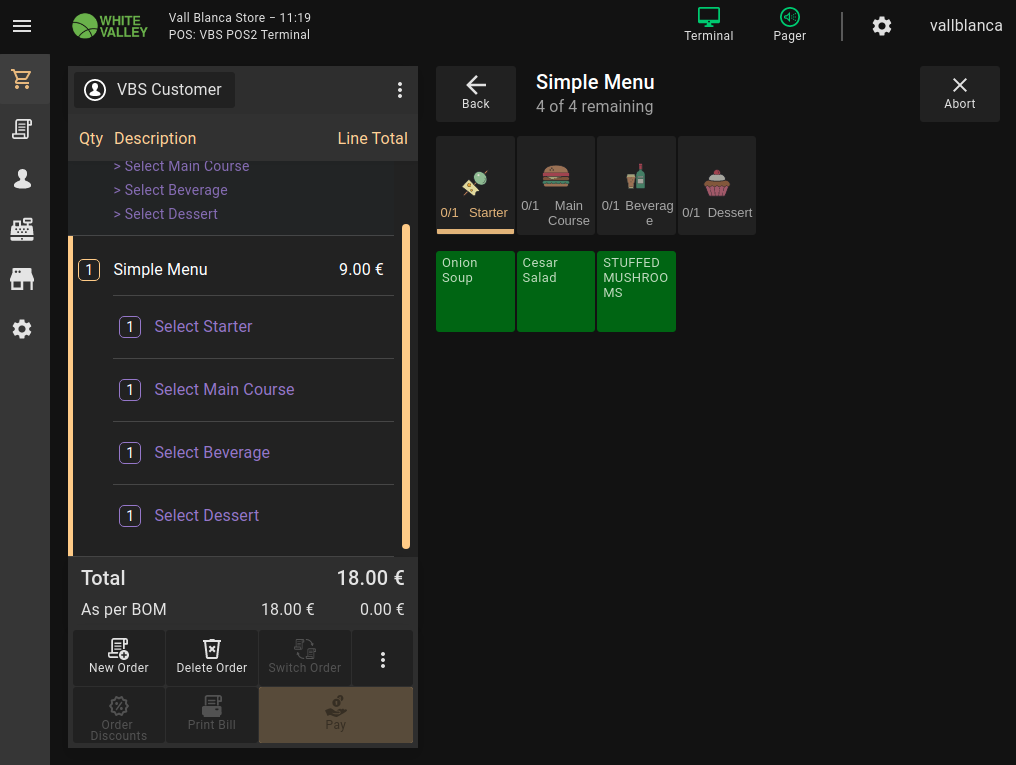Open more order actions menu
The image size is (1016, 765).
click(383, 659)
